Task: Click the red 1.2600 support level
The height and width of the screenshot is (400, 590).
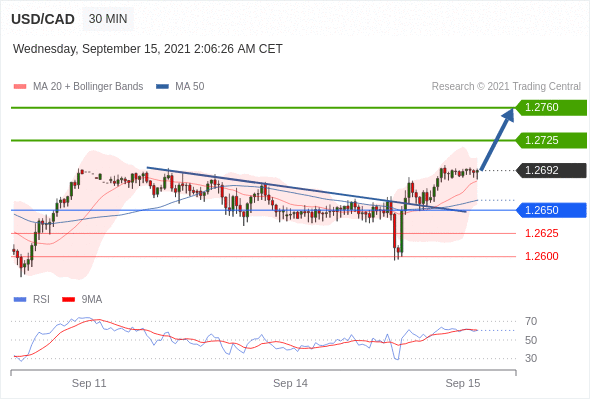Action: point(541,256)
